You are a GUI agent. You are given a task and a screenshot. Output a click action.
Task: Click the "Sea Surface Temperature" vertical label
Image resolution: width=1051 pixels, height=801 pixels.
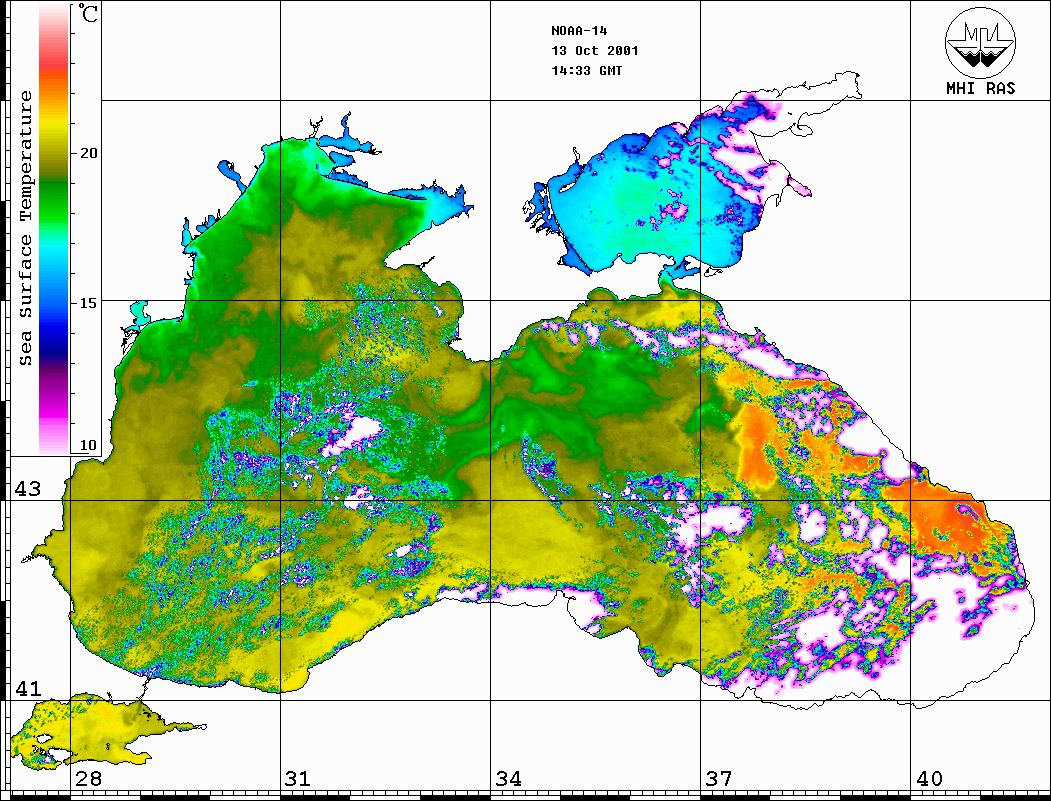25,228
